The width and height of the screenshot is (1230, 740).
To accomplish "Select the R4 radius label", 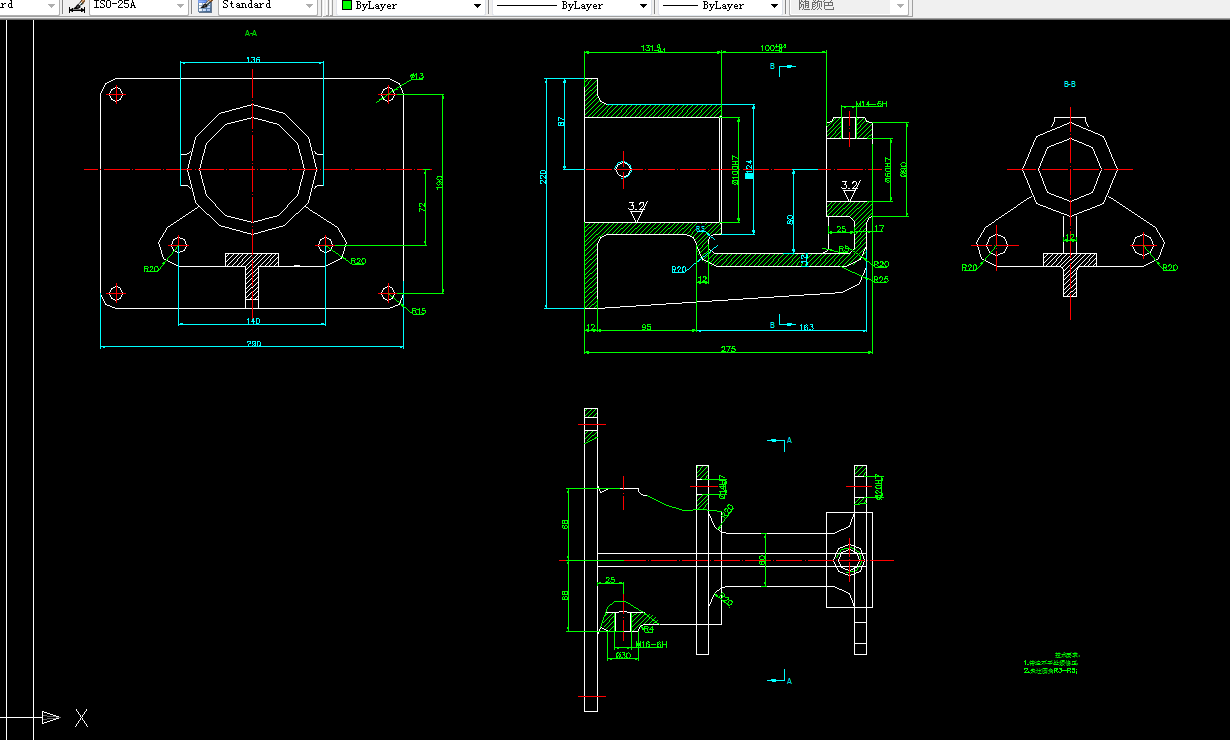I will coord(648,629).
